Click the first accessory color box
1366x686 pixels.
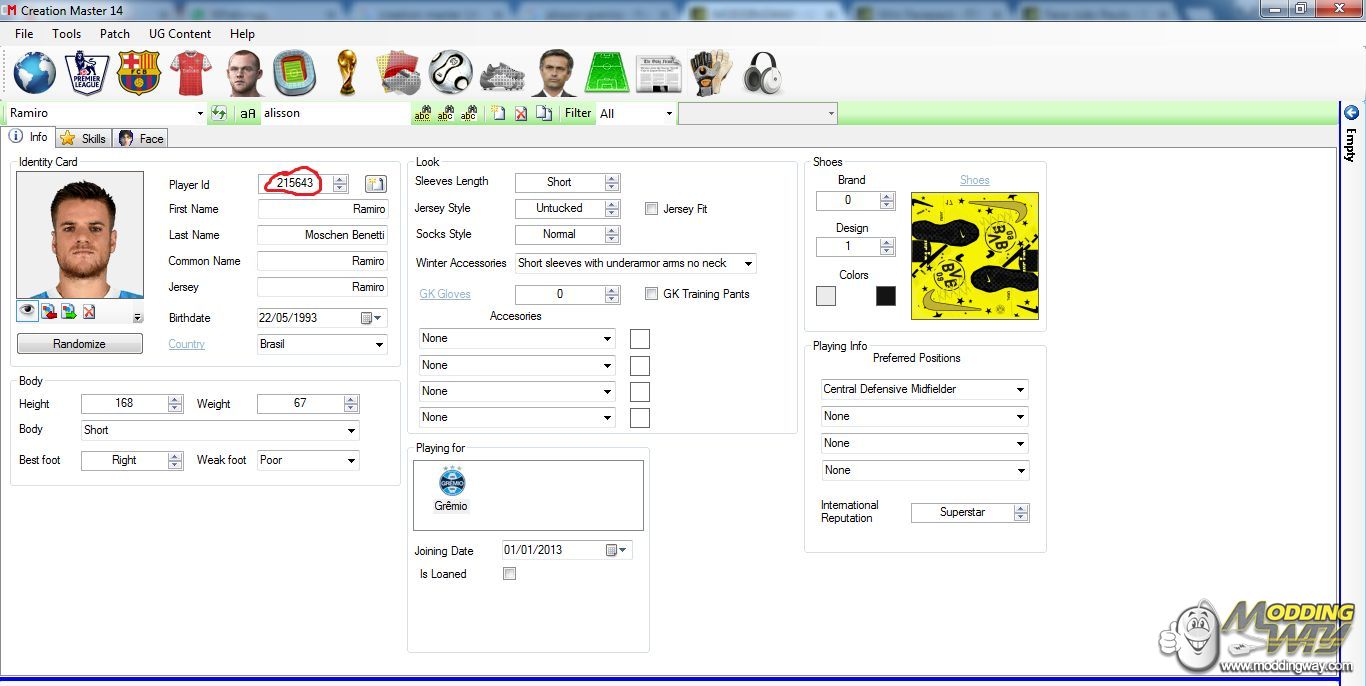coord(640,339)
